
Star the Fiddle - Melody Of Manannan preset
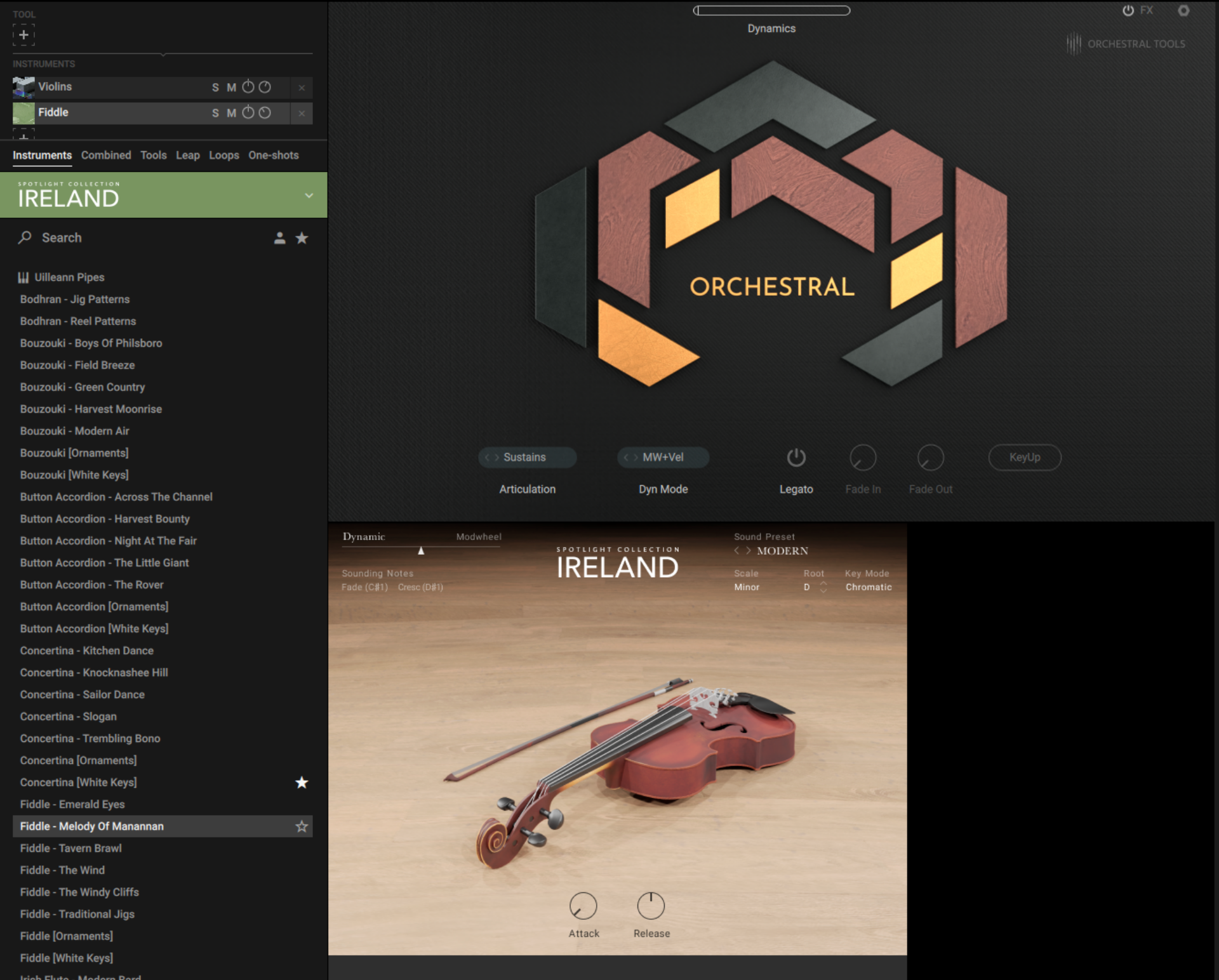coord(302,826)
